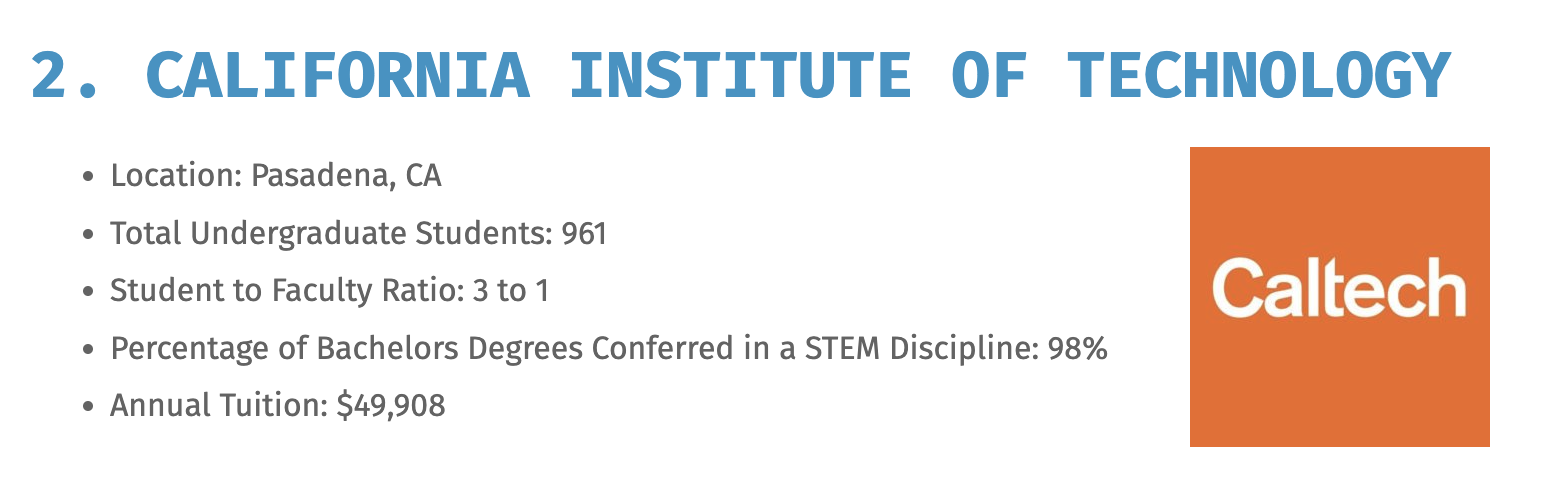This screenshot has height=478, width=1554.
Task: Select the California Institute of Technology heading
Action: coord(740,74)
